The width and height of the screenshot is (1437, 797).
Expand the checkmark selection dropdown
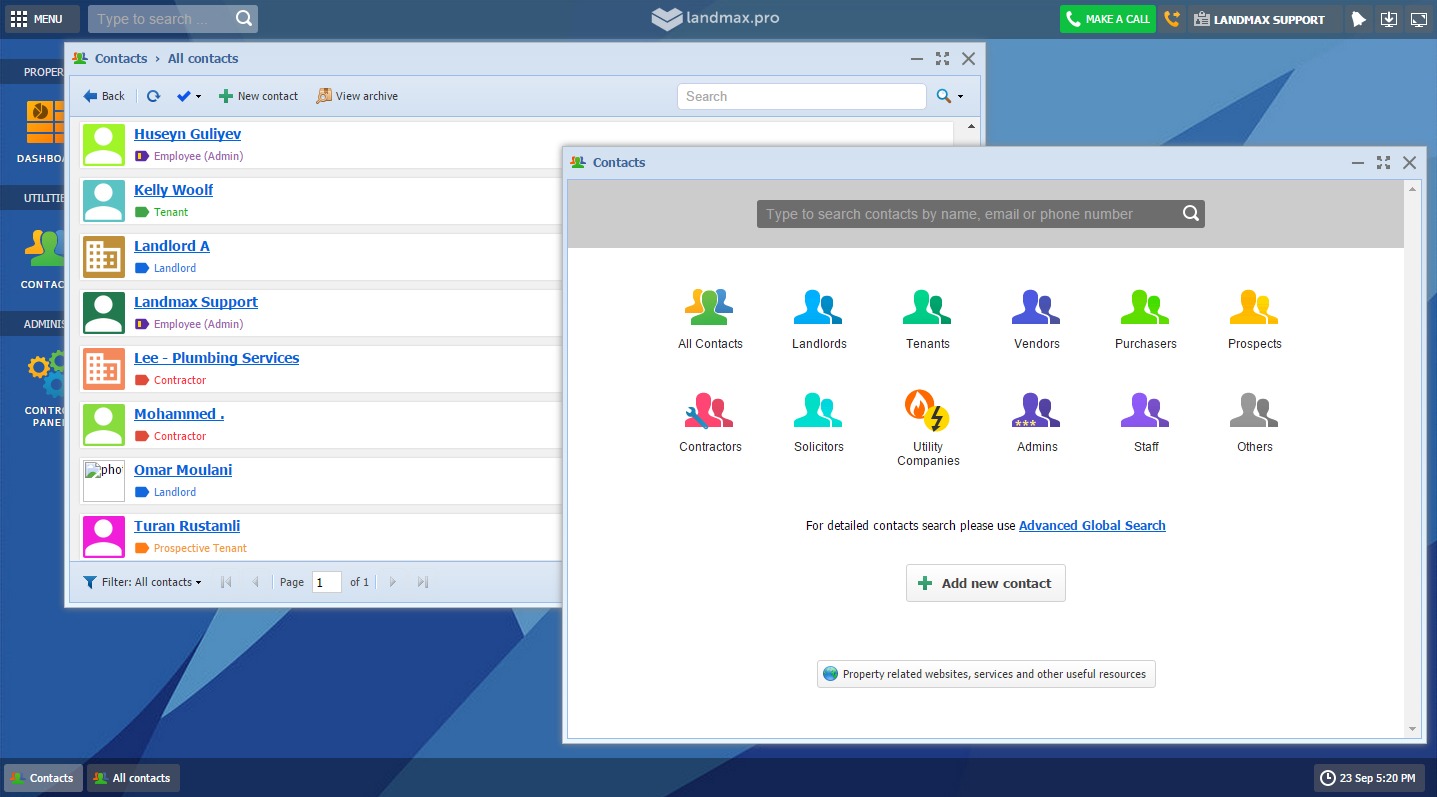189,96
